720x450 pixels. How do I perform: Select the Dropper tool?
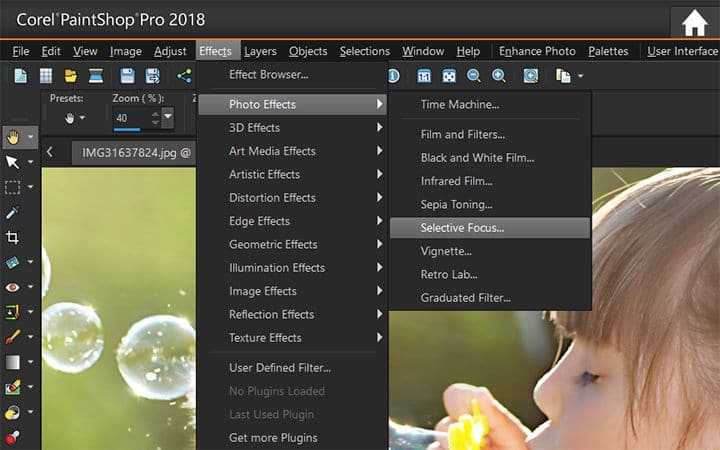pyautogui.click(x=12, y=212)
